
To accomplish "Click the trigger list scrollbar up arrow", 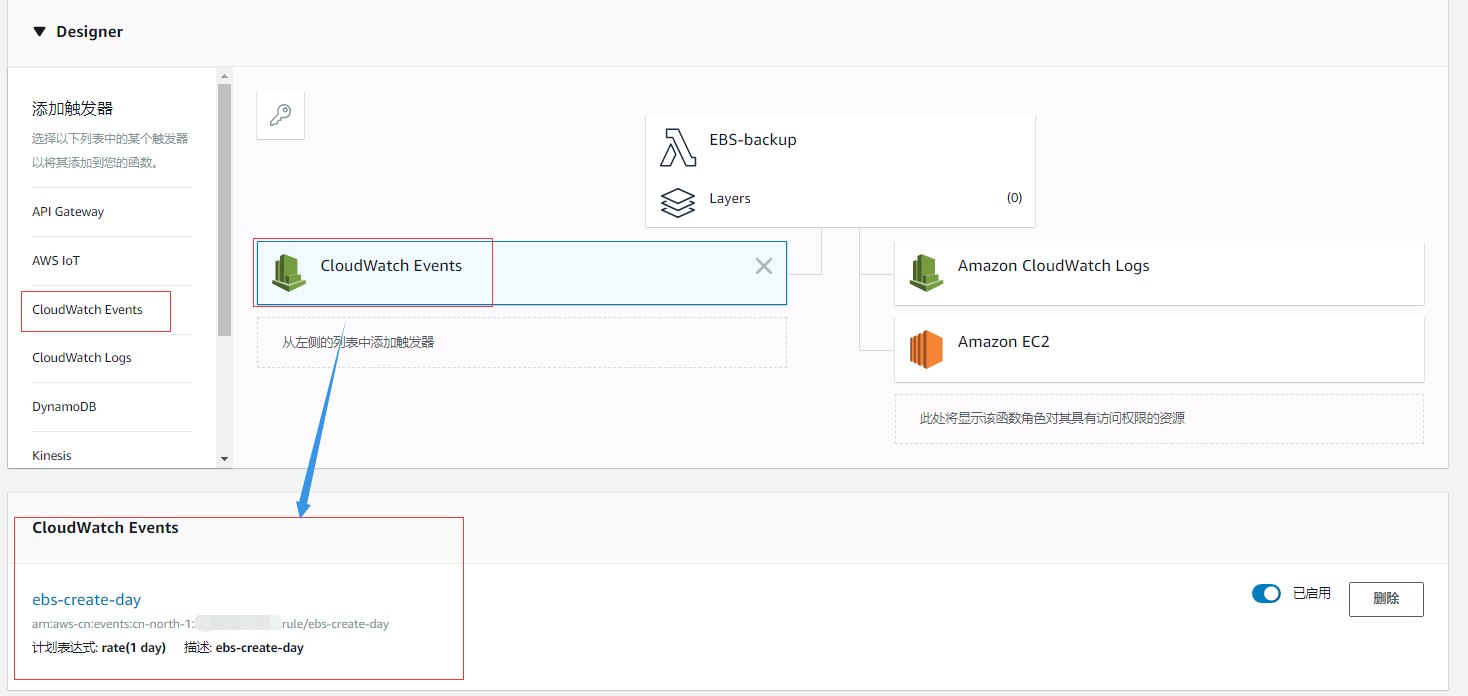I will (x=224, y=76).
